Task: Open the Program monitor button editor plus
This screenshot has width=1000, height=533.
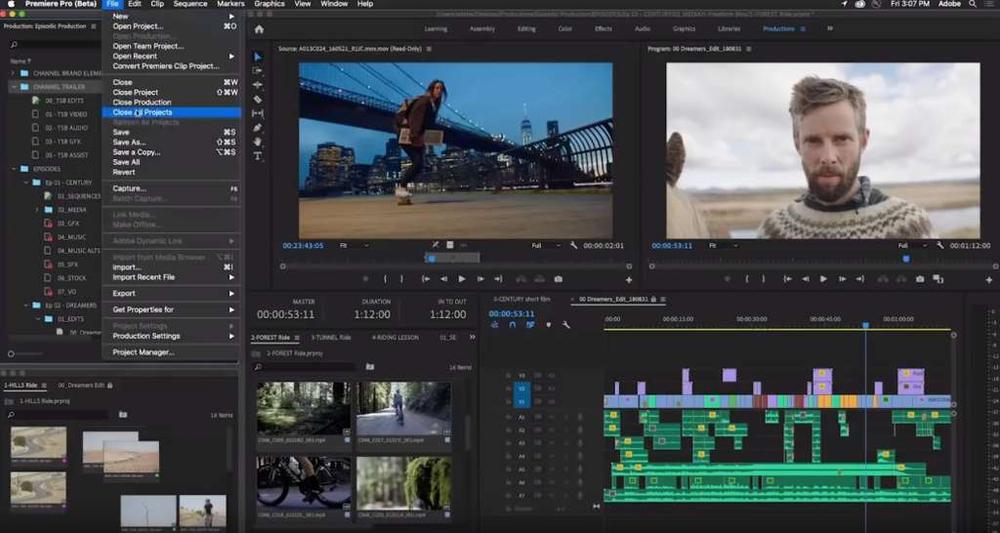Action: coord(989,280)
